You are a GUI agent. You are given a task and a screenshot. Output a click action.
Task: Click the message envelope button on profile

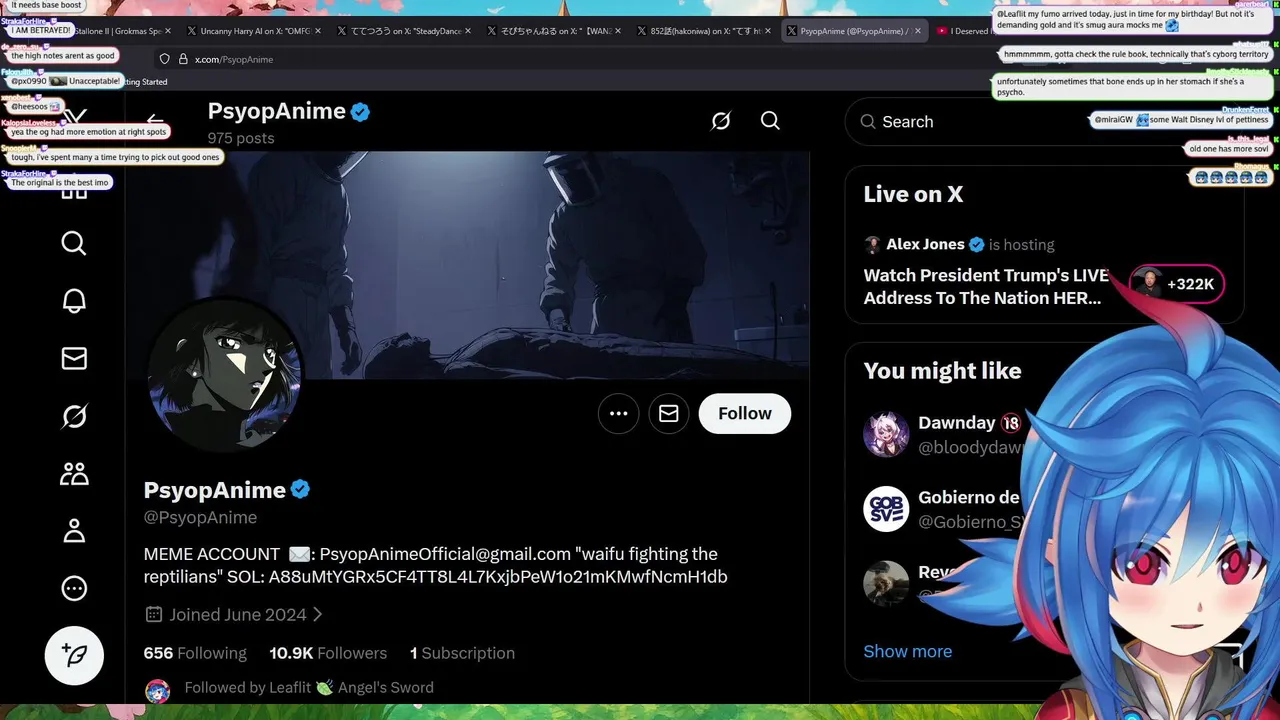point(669,413)
